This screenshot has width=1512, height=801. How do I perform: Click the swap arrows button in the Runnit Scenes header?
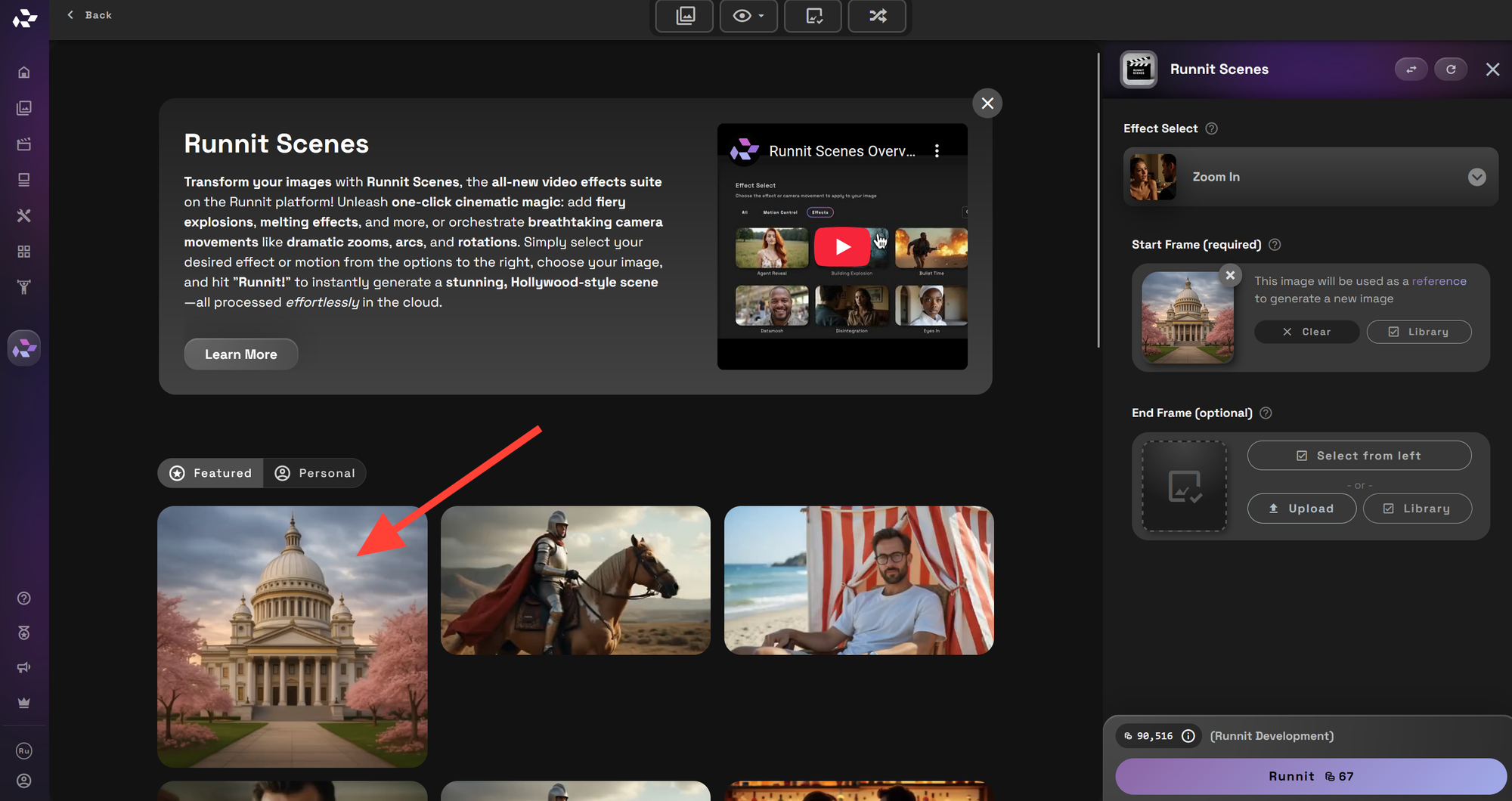[1411, 70]
